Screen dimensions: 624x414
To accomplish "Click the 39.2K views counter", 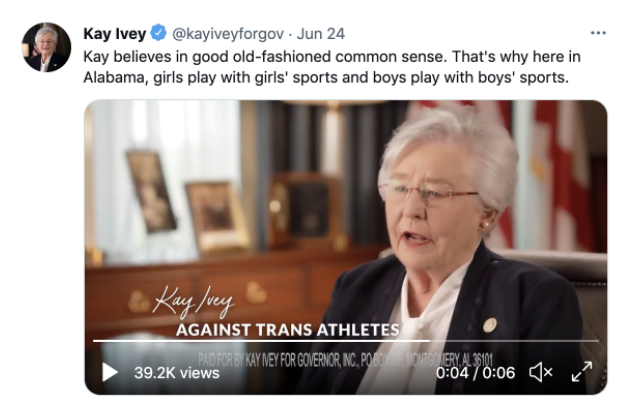I will pos(177,373).
